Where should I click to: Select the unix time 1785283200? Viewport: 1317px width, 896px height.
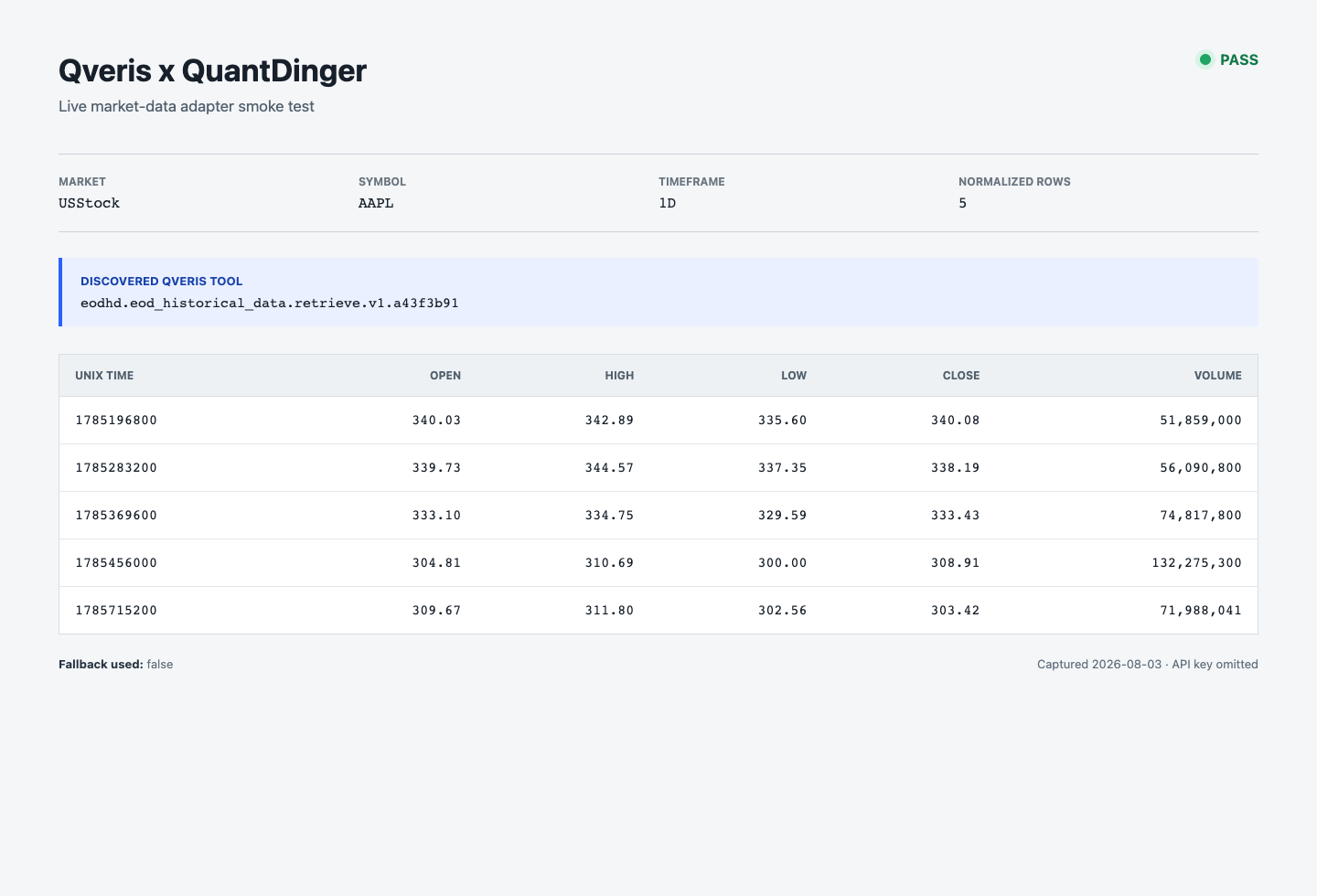tap(116, 468)
